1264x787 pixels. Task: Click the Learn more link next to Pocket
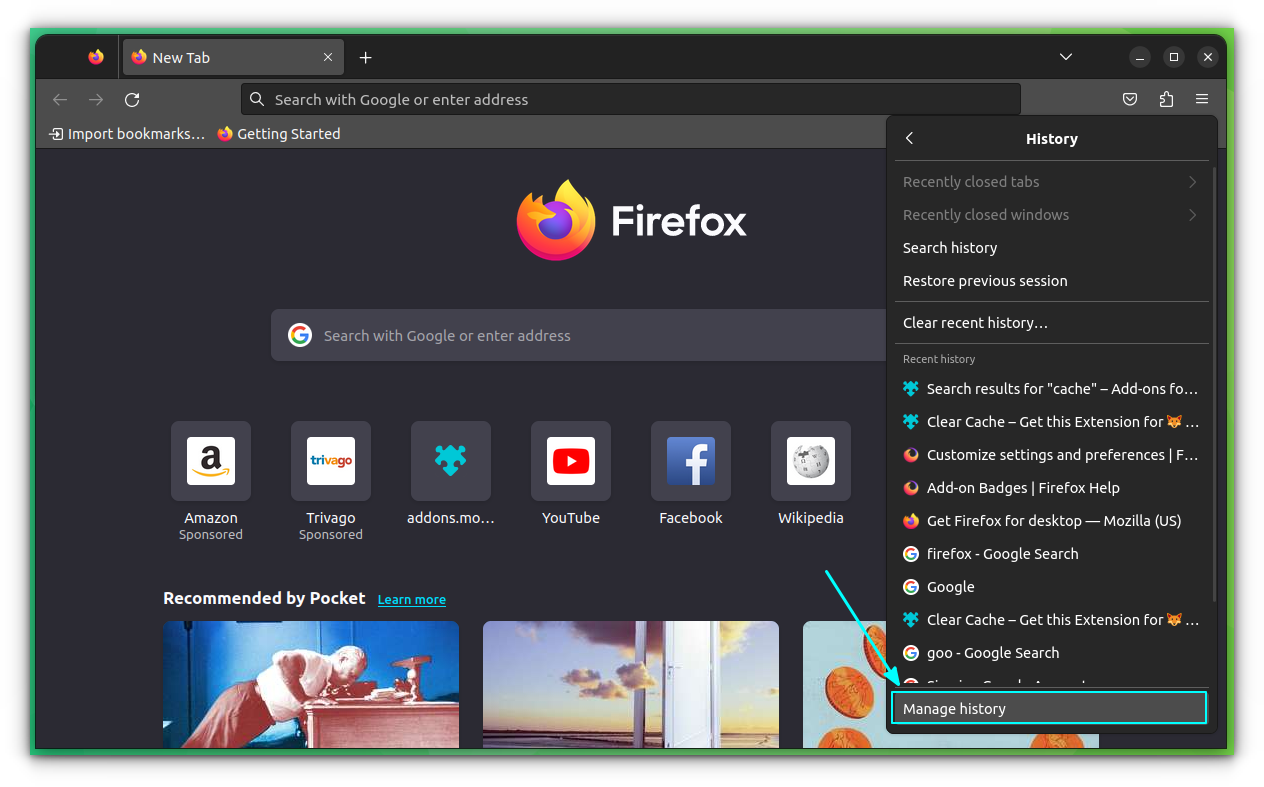pos(411,598)
